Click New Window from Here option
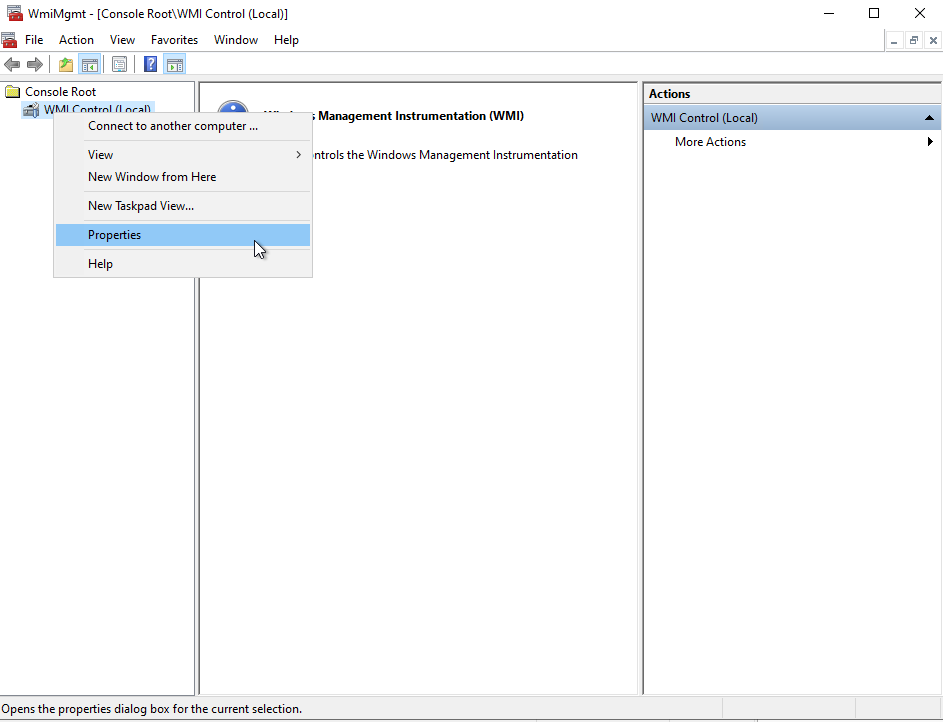Screen dimensions: 943x722 152,177
